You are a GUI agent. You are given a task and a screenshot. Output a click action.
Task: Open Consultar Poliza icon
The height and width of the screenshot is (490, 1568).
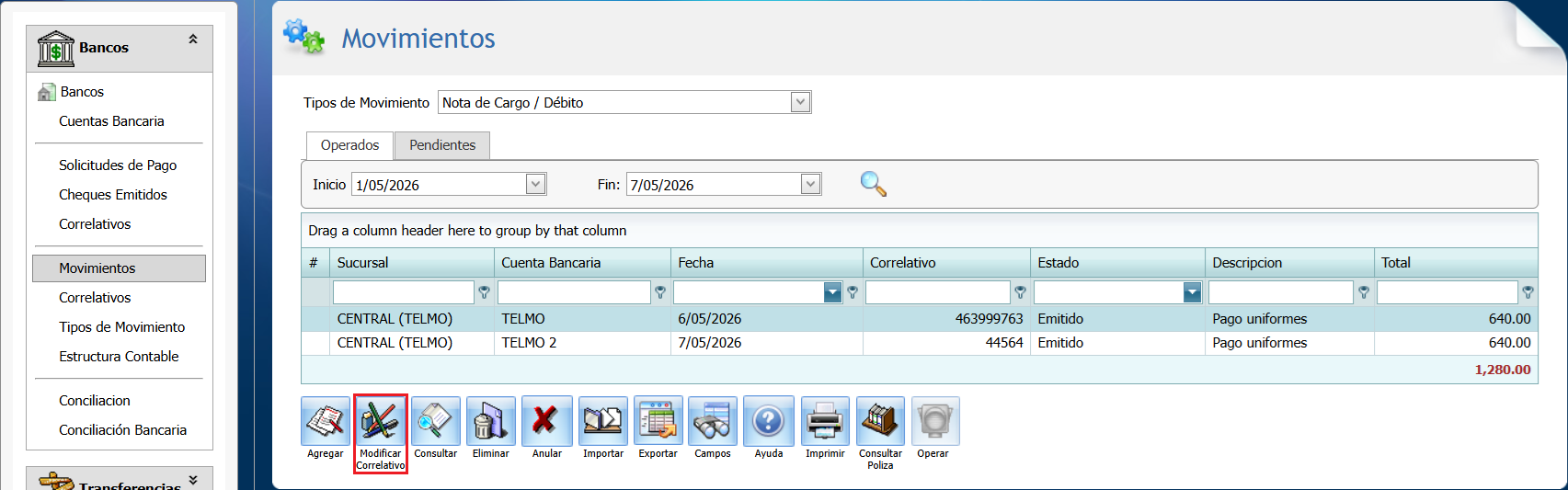point(880,421)
